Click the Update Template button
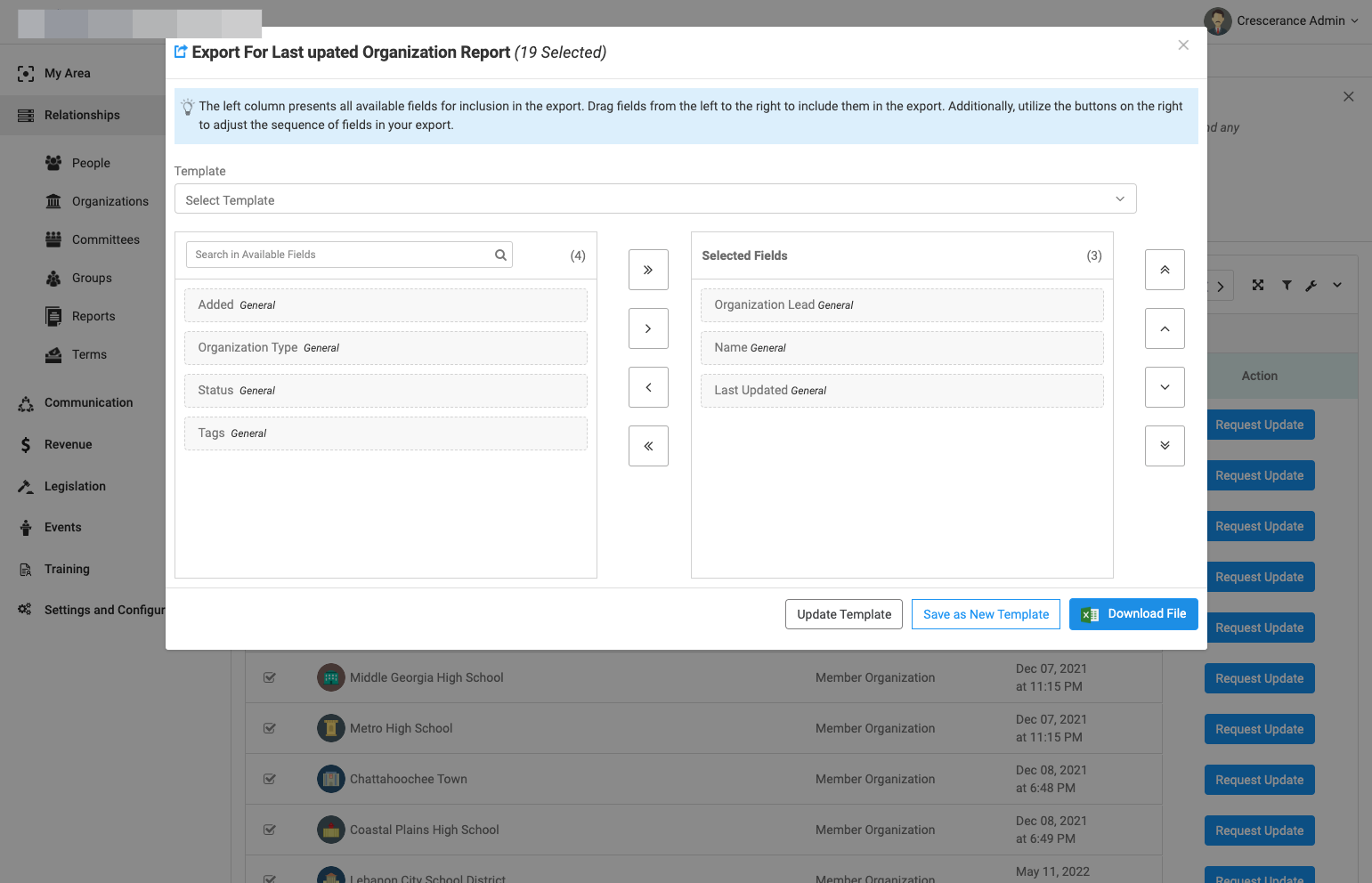The image size is (1372, 883). [x=844, y=614]
